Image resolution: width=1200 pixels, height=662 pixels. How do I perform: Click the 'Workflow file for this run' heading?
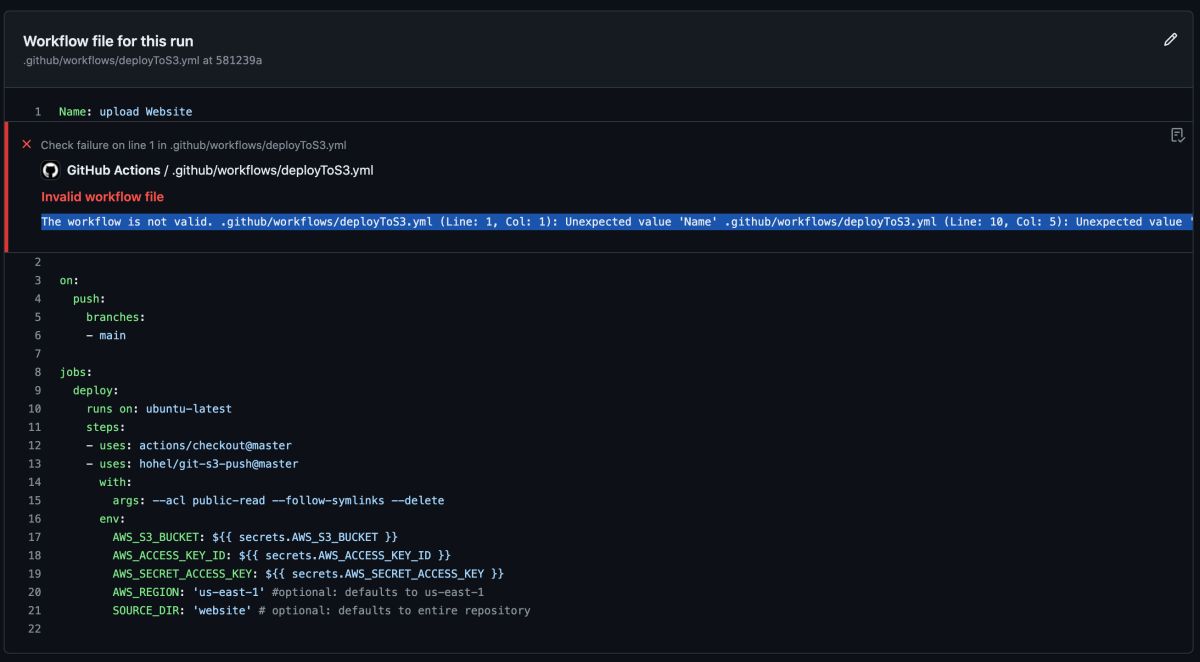(108, 41)
